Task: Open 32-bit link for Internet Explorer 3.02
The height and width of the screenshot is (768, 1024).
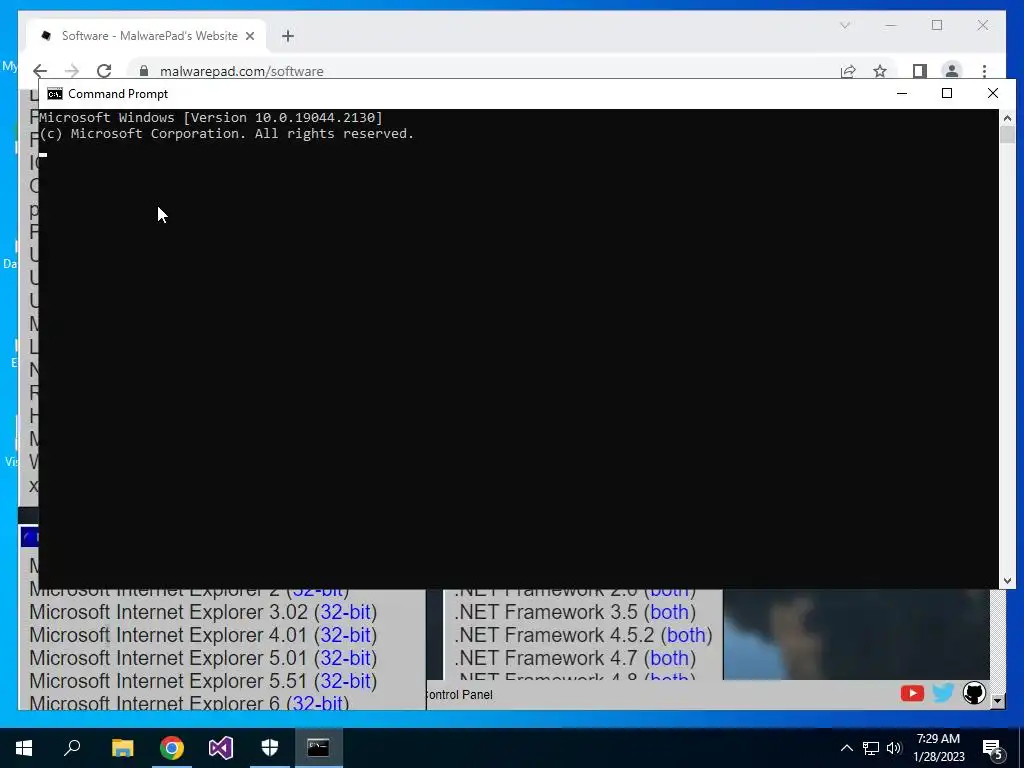Action: (345, 612)
